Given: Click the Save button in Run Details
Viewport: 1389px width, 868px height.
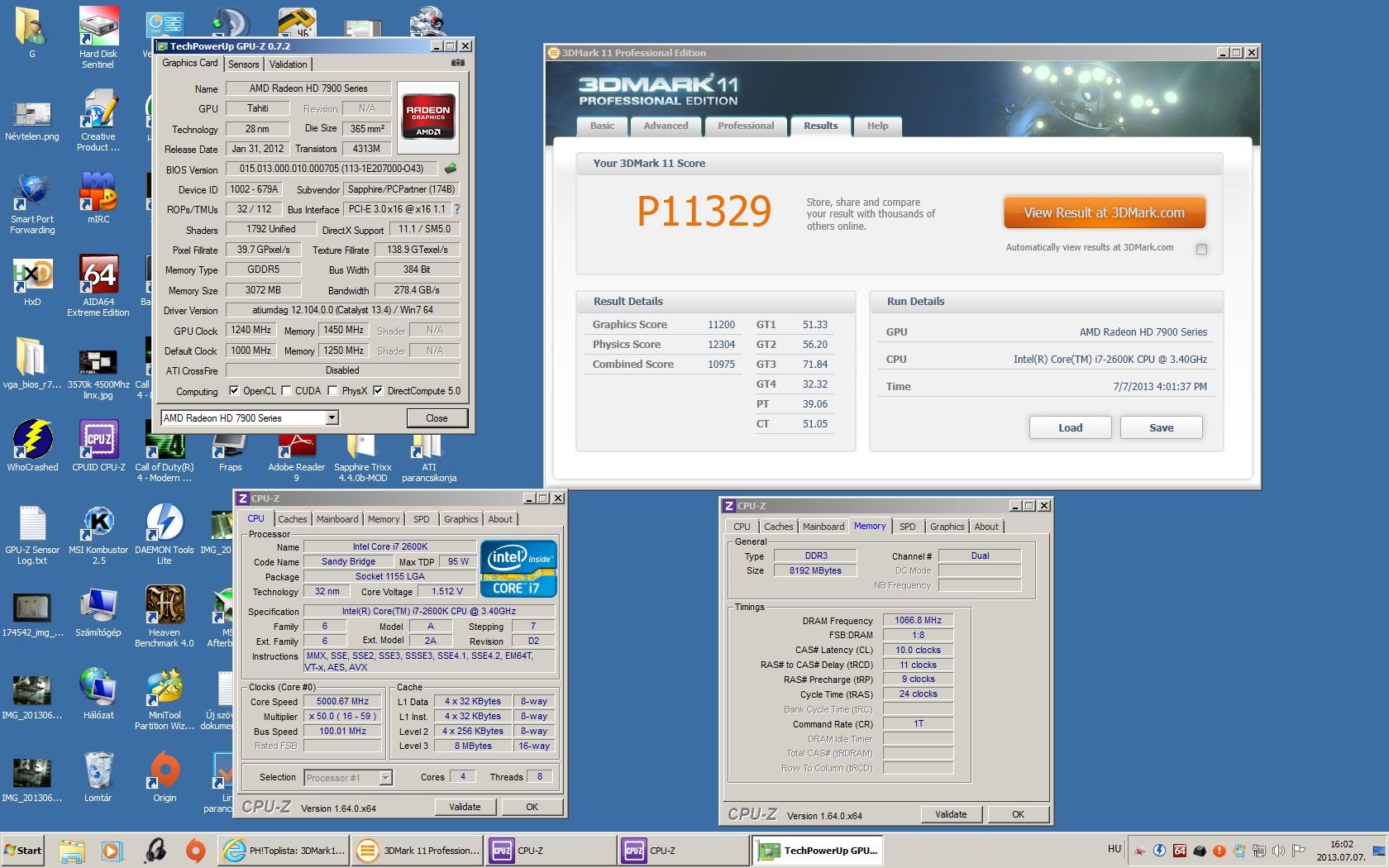Looking at the screenshot, I should click(x=1161, y=427).
